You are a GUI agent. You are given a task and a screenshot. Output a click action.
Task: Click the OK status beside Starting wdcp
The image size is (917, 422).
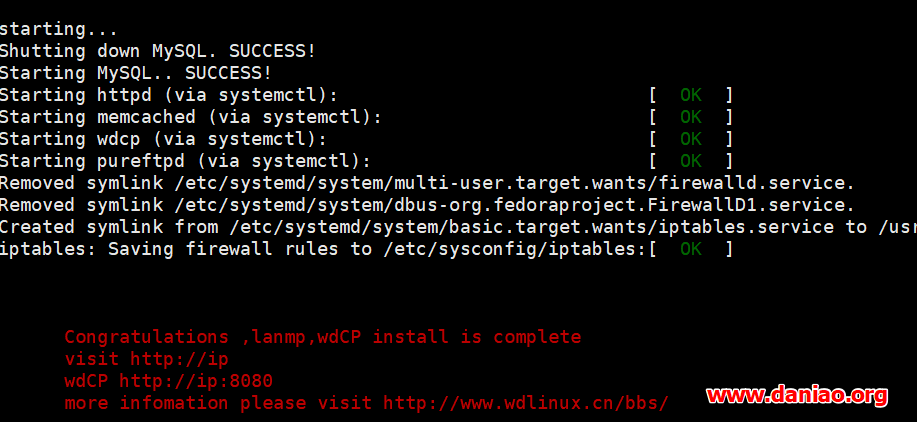(x=691, y=139)
